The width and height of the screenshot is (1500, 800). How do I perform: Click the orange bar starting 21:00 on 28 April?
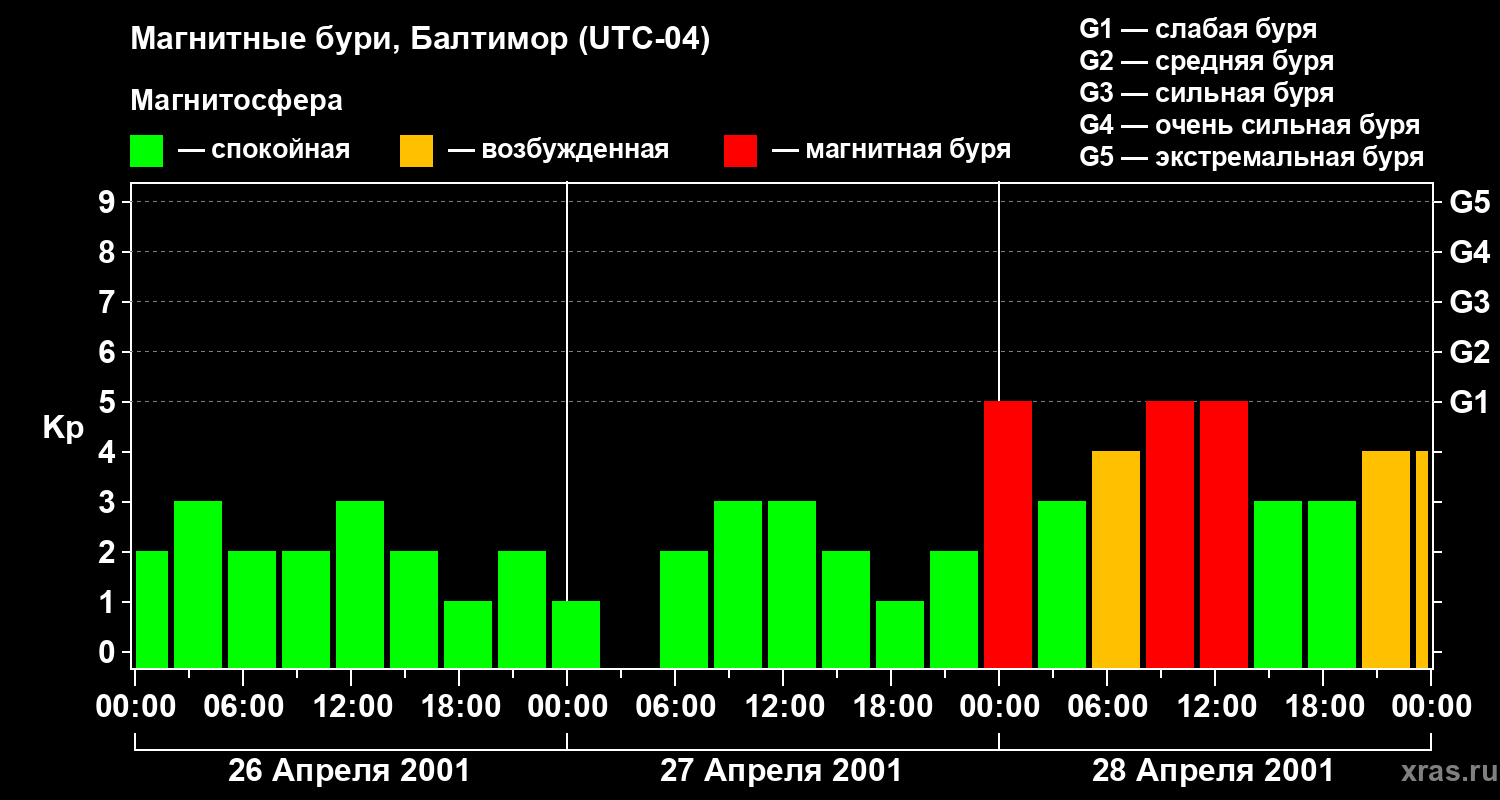click(x=1386, y=560)
